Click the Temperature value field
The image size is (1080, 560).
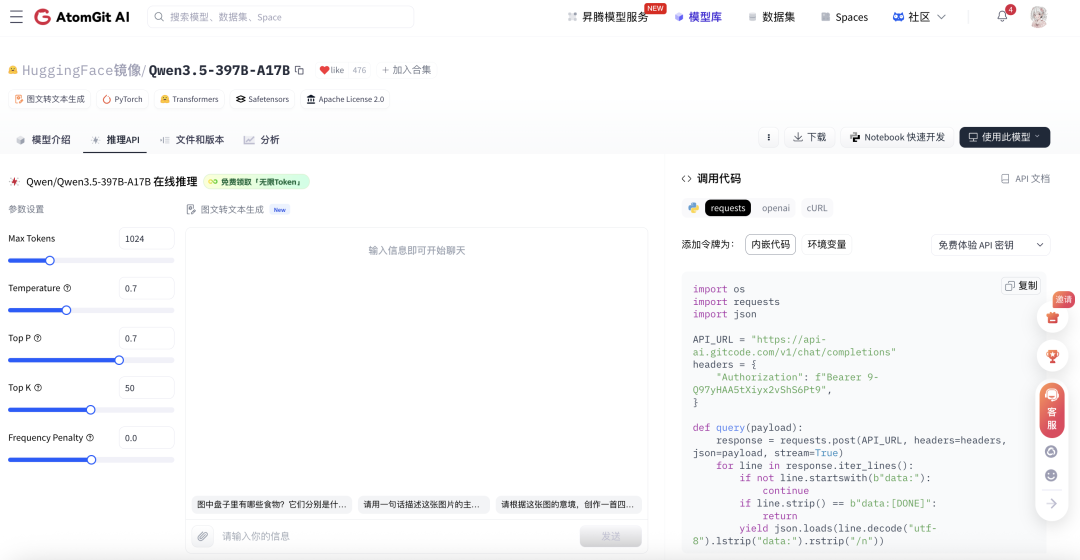tap(146, 288)
